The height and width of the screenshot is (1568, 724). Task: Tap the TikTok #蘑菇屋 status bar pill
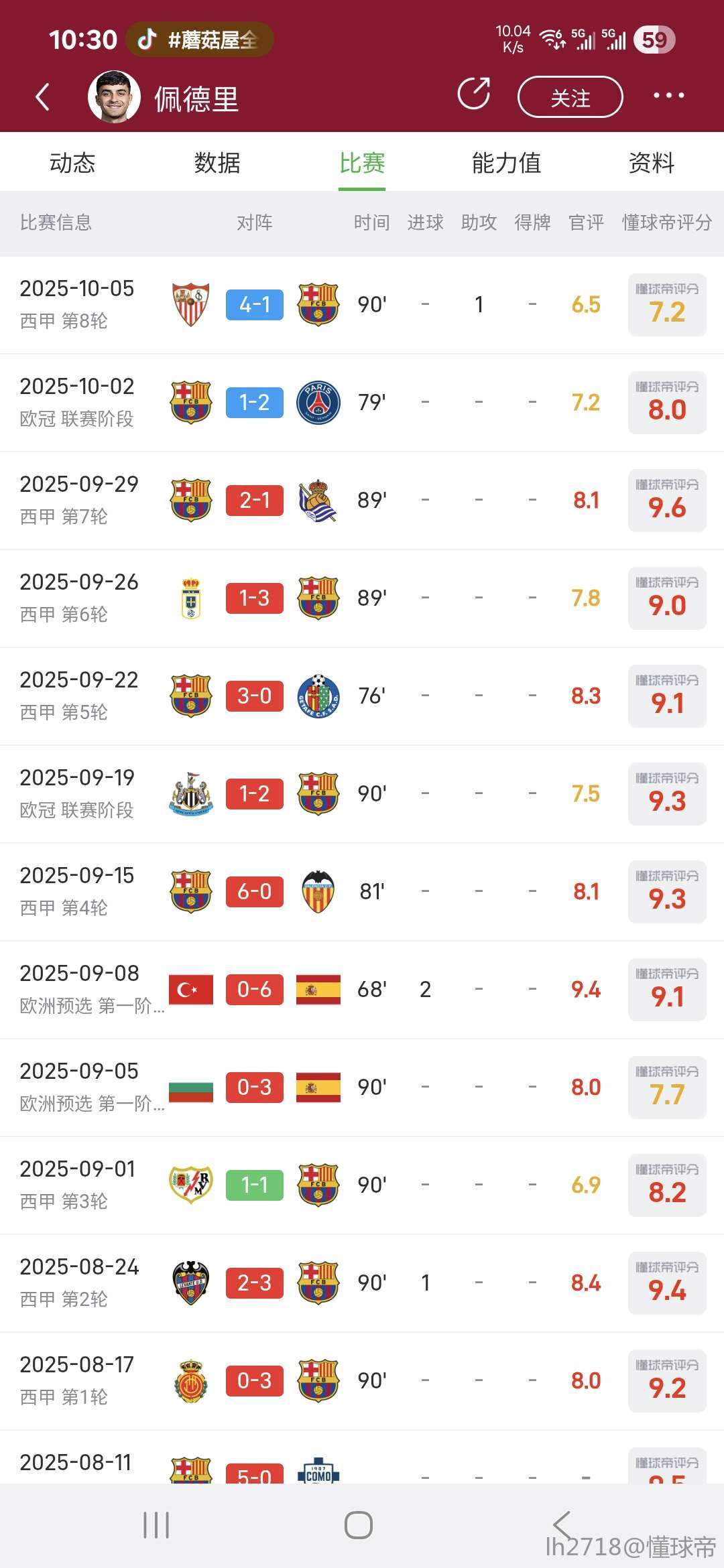click(200, 40)
